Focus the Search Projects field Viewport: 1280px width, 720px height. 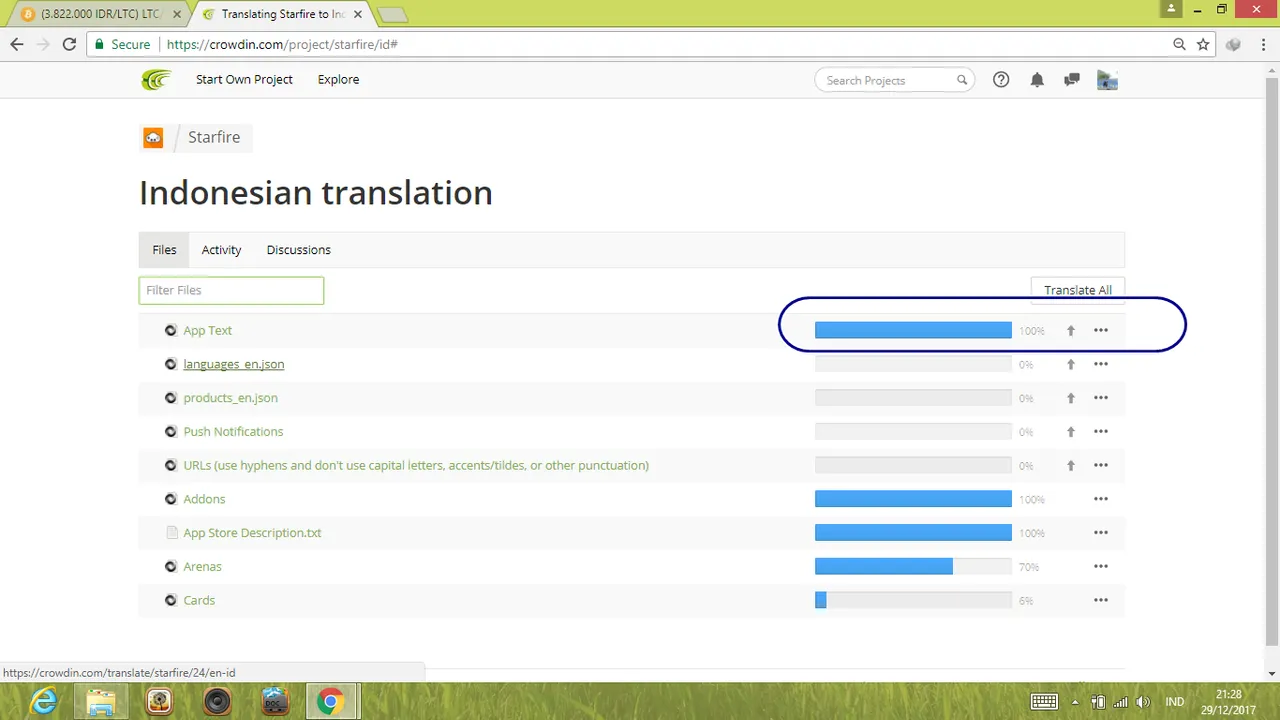click(x=895, y=80)
